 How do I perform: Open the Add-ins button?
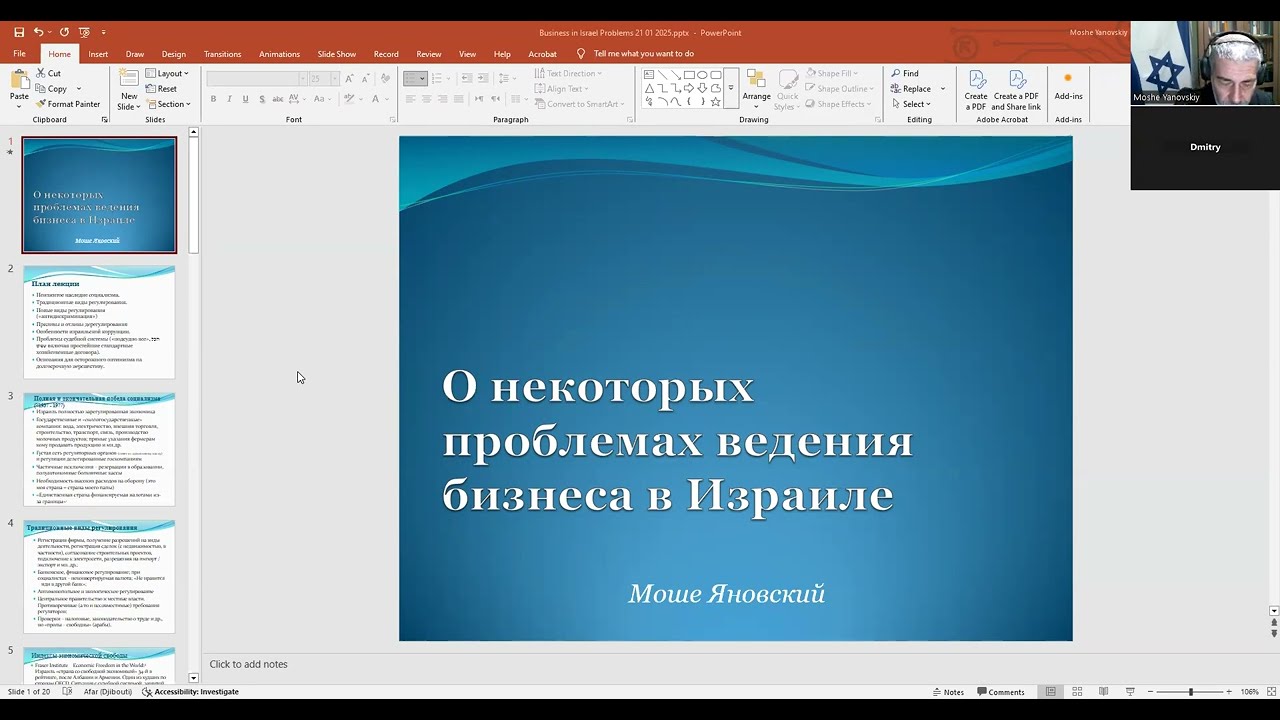click(x=1068, y=84)
